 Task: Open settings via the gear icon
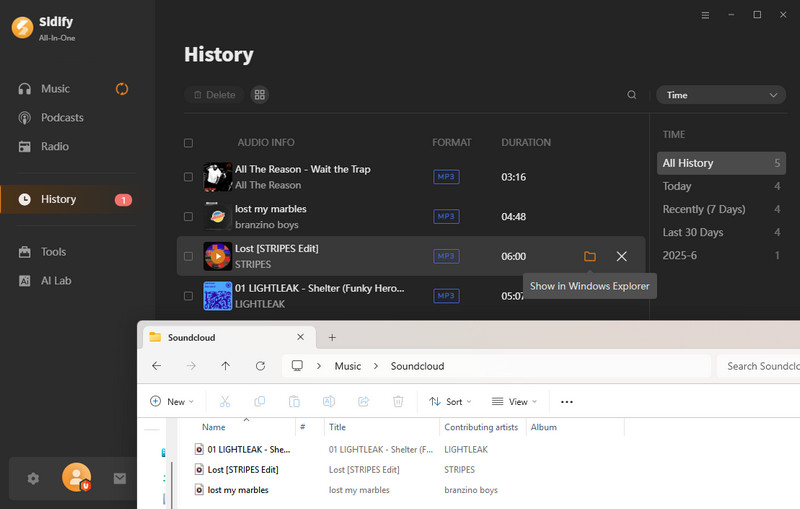pyautogui.click(x=33, y=478)
